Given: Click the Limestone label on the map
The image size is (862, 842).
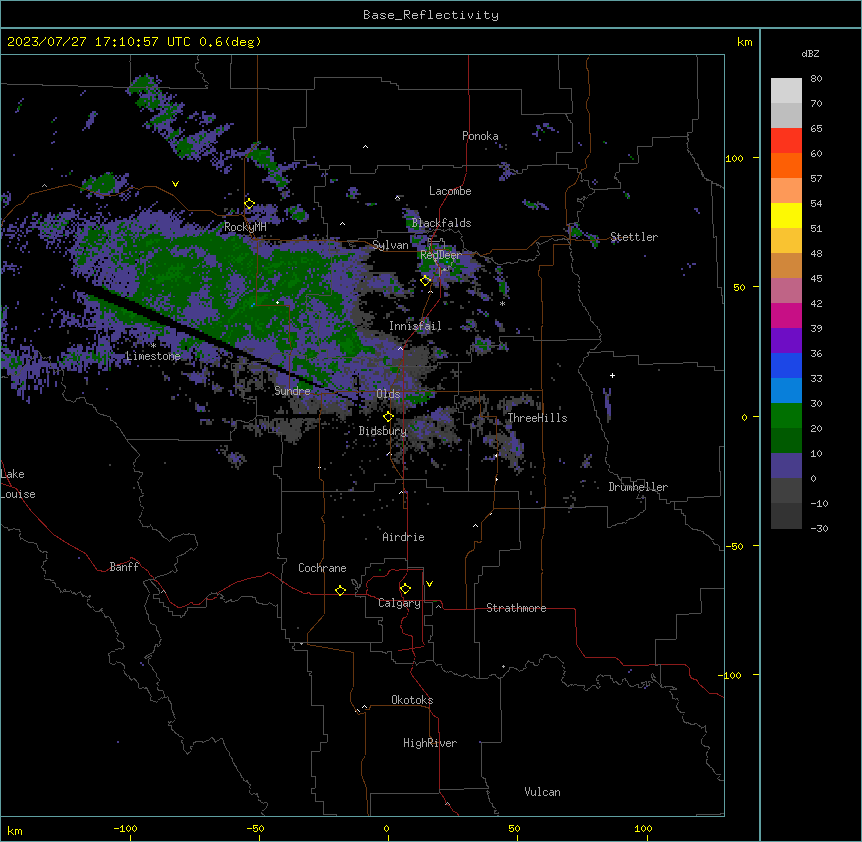Looking at the screenshot, I should pyautogui.click(x=153, y=356).
